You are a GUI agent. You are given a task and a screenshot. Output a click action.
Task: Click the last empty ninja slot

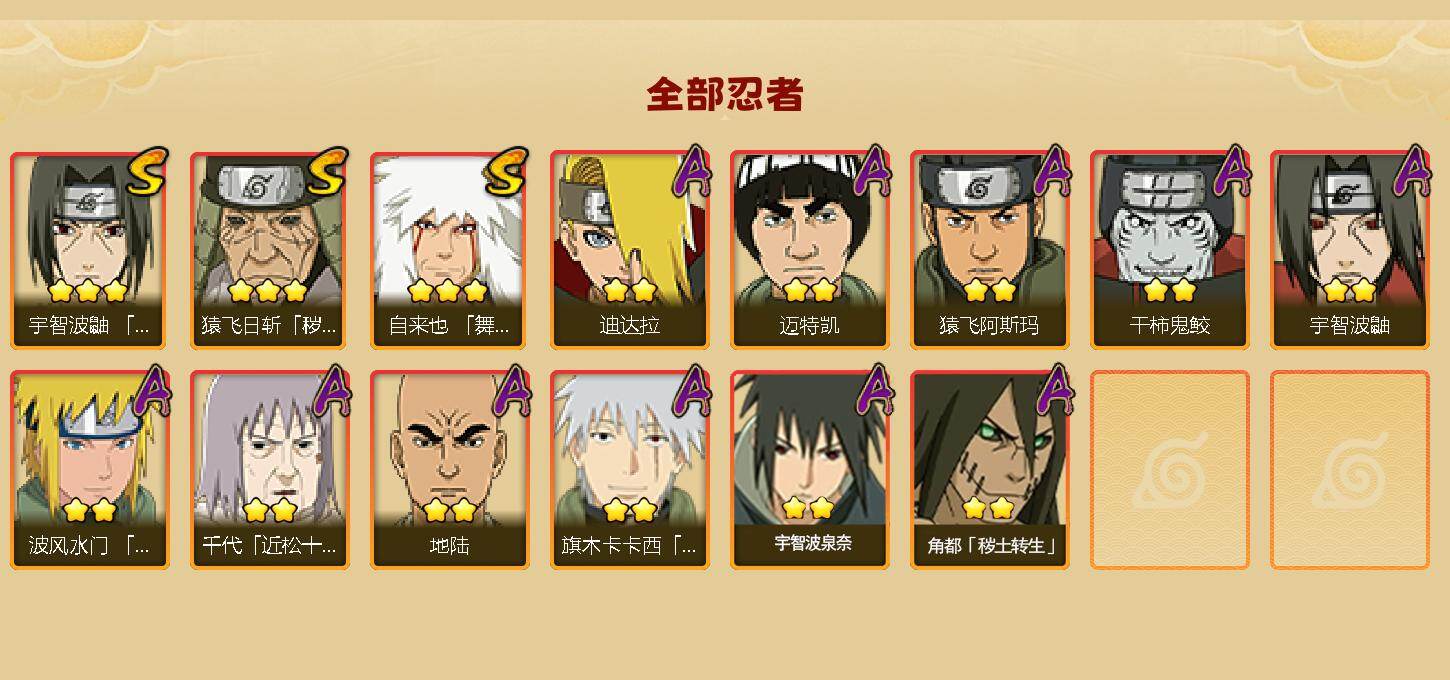pos(1350,470)
